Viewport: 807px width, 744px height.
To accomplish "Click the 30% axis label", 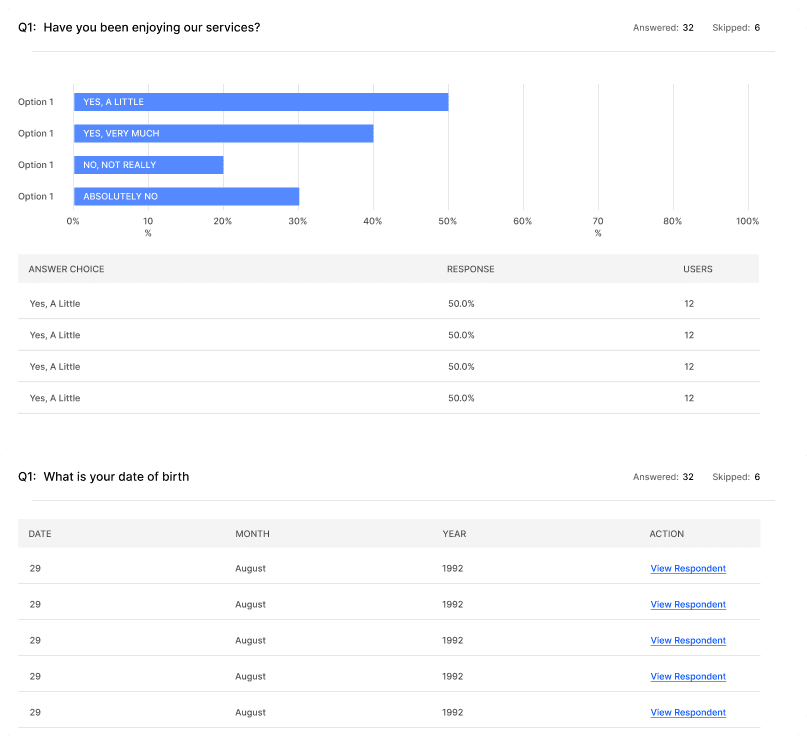I will point(298,221).
